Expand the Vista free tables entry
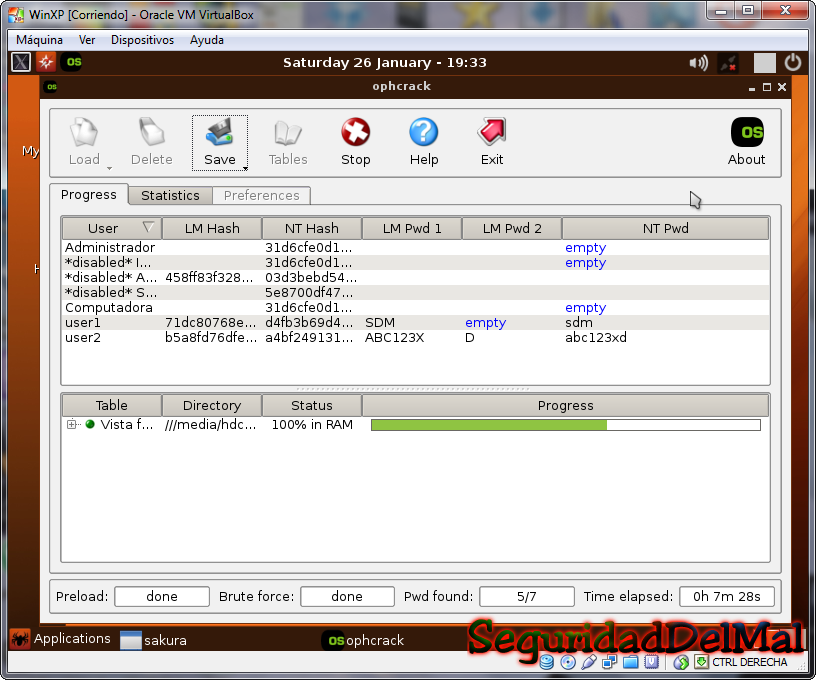 70,423
